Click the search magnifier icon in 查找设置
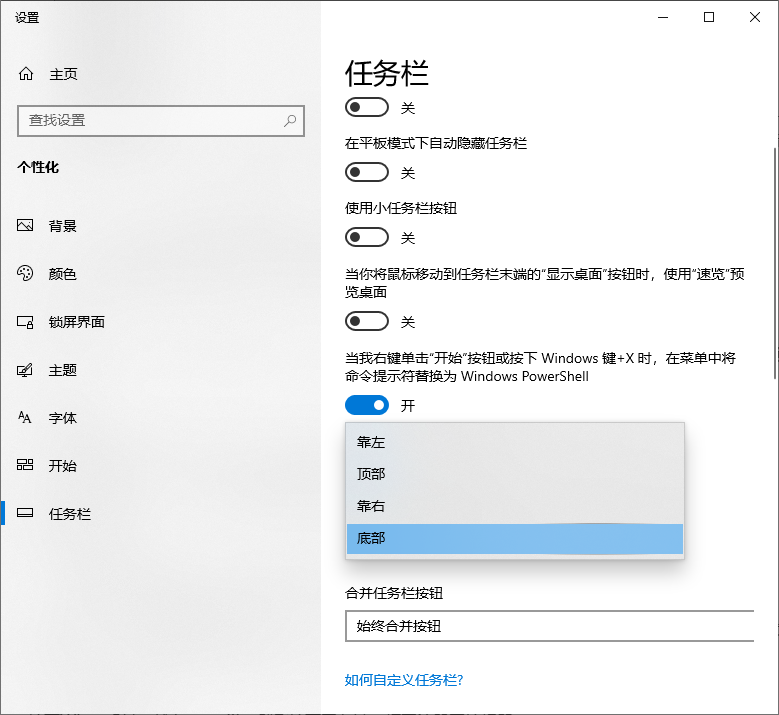Screen dimensions: 779x715 pos(290,120)
